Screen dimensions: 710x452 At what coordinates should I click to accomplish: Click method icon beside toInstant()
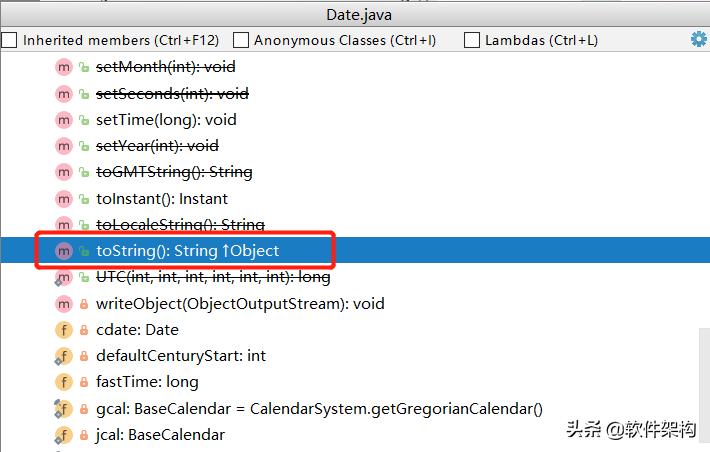click(x=64, y=199)
